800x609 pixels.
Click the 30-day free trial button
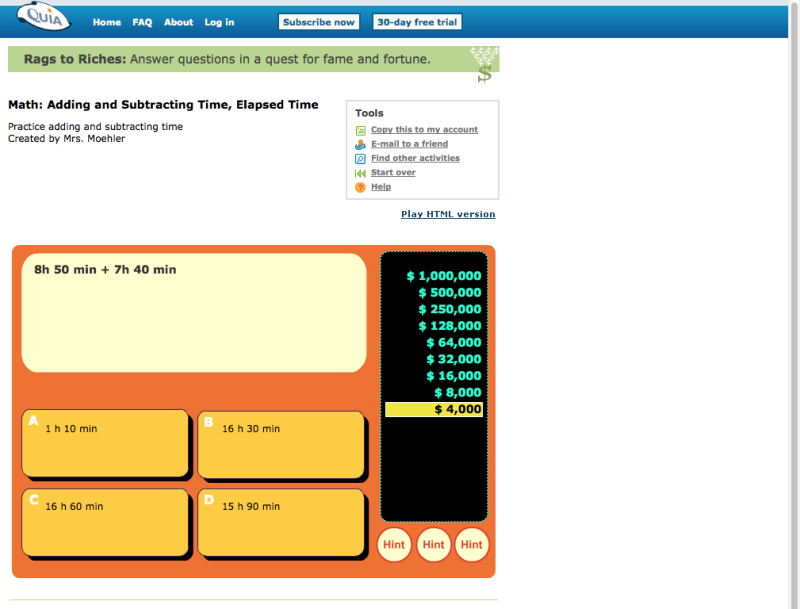[x=417, y=21]
